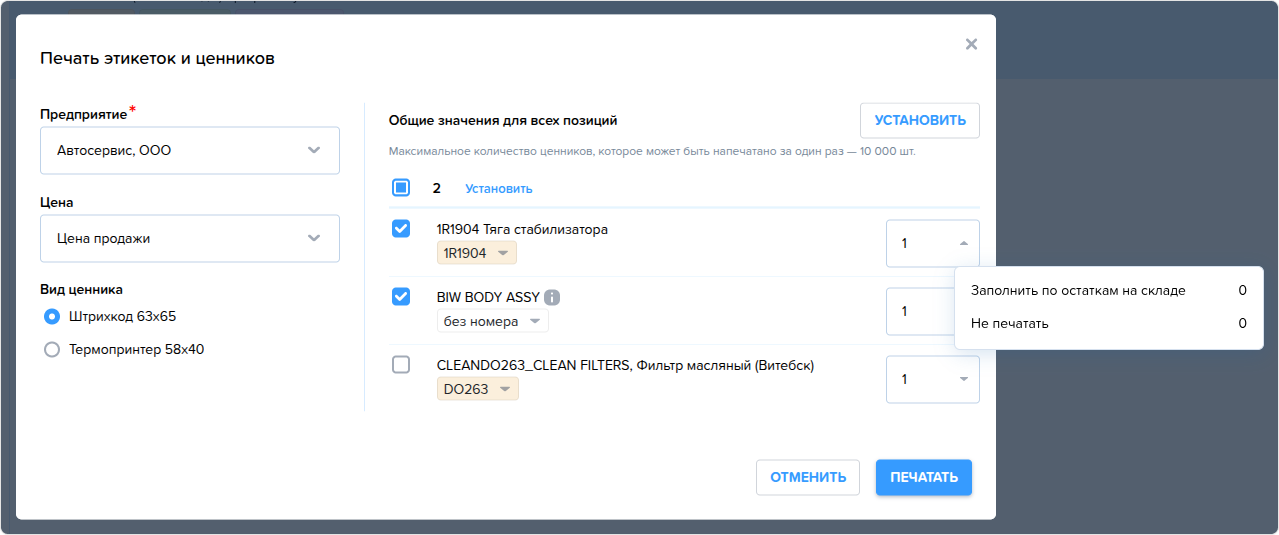Open the 1R1904 article tag dropdown arrow
Viewport: 1279px width, 535px height.
point(503,253)
